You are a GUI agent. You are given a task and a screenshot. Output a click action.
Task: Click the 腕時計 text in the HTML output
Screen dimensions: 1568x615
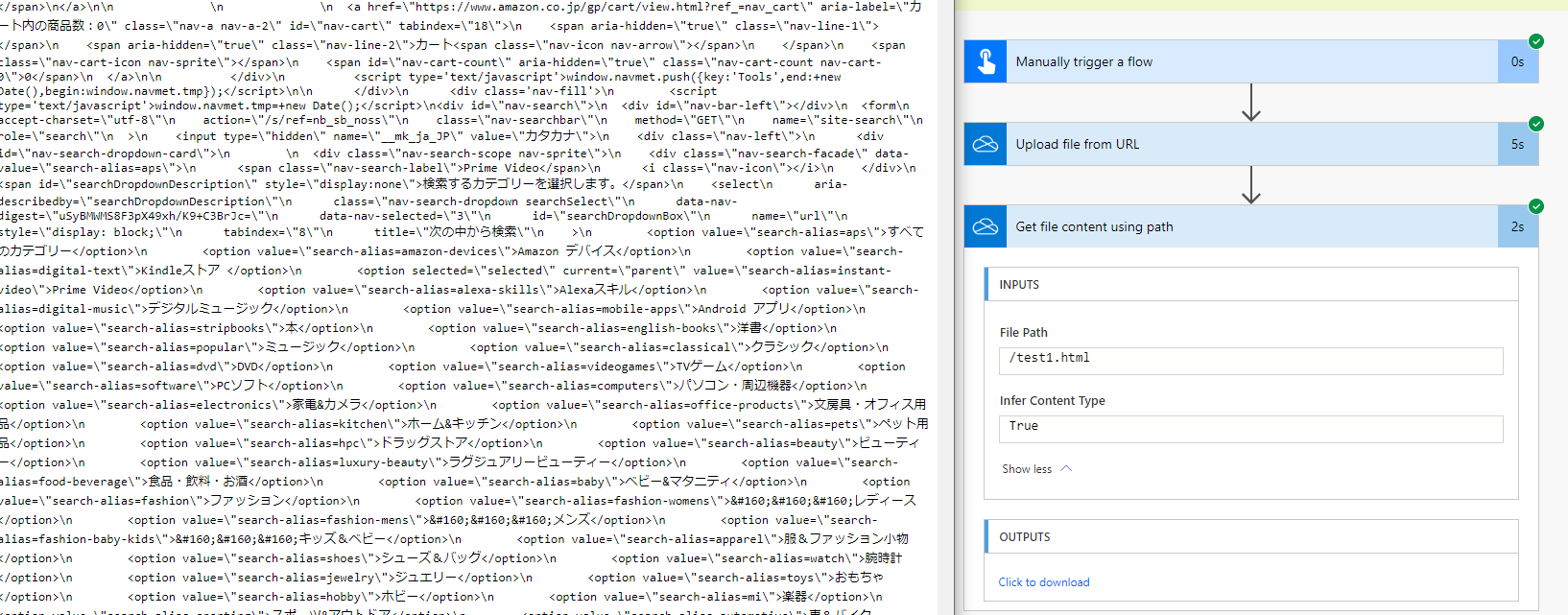[x=883, y=558]
